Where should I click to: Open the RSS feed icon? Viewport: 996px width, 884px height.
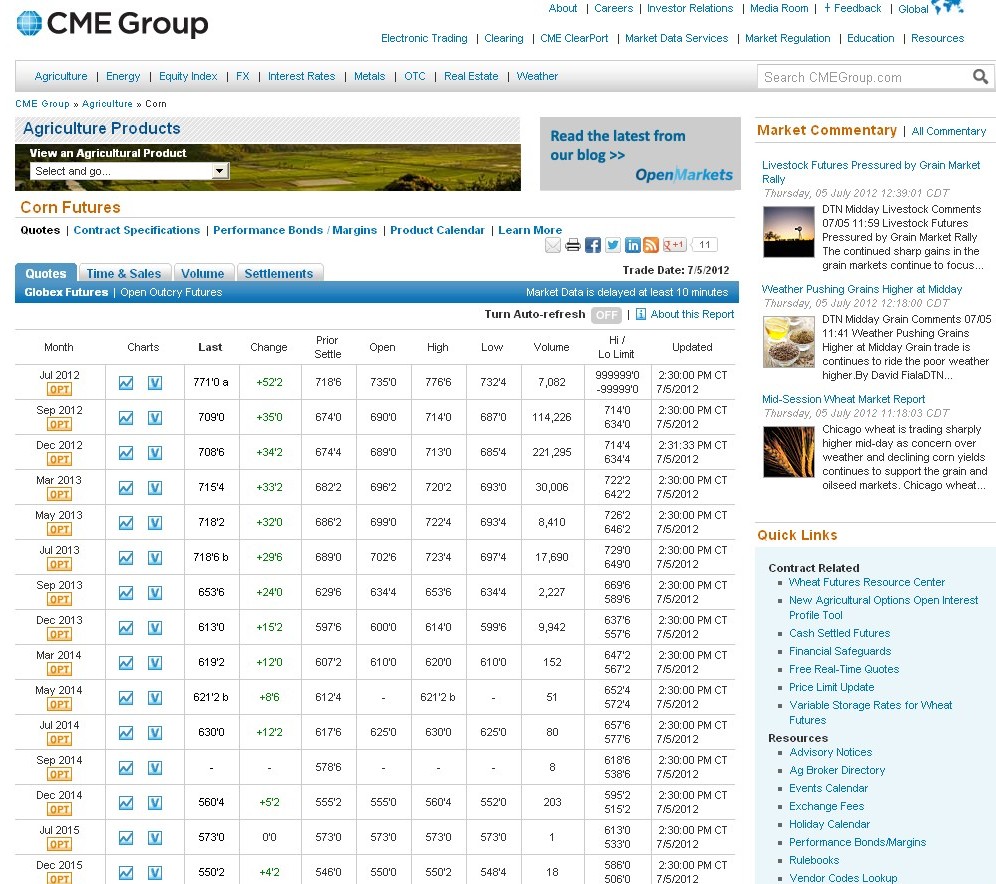click(651, 246)
